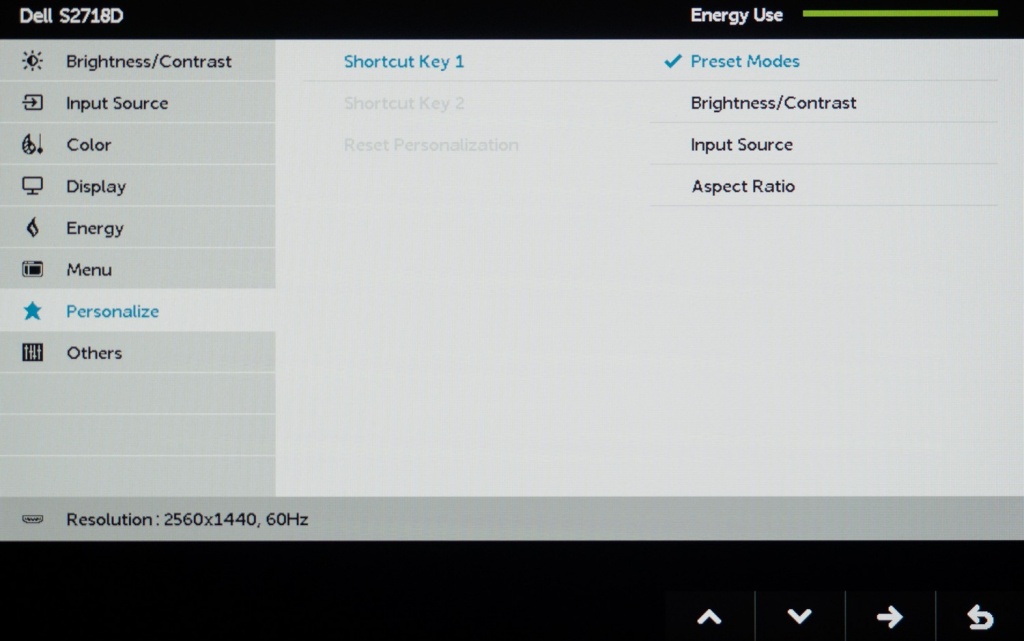
Task: Open the Color settings icon
Action: pyautogui.click(x=32, y=144)
